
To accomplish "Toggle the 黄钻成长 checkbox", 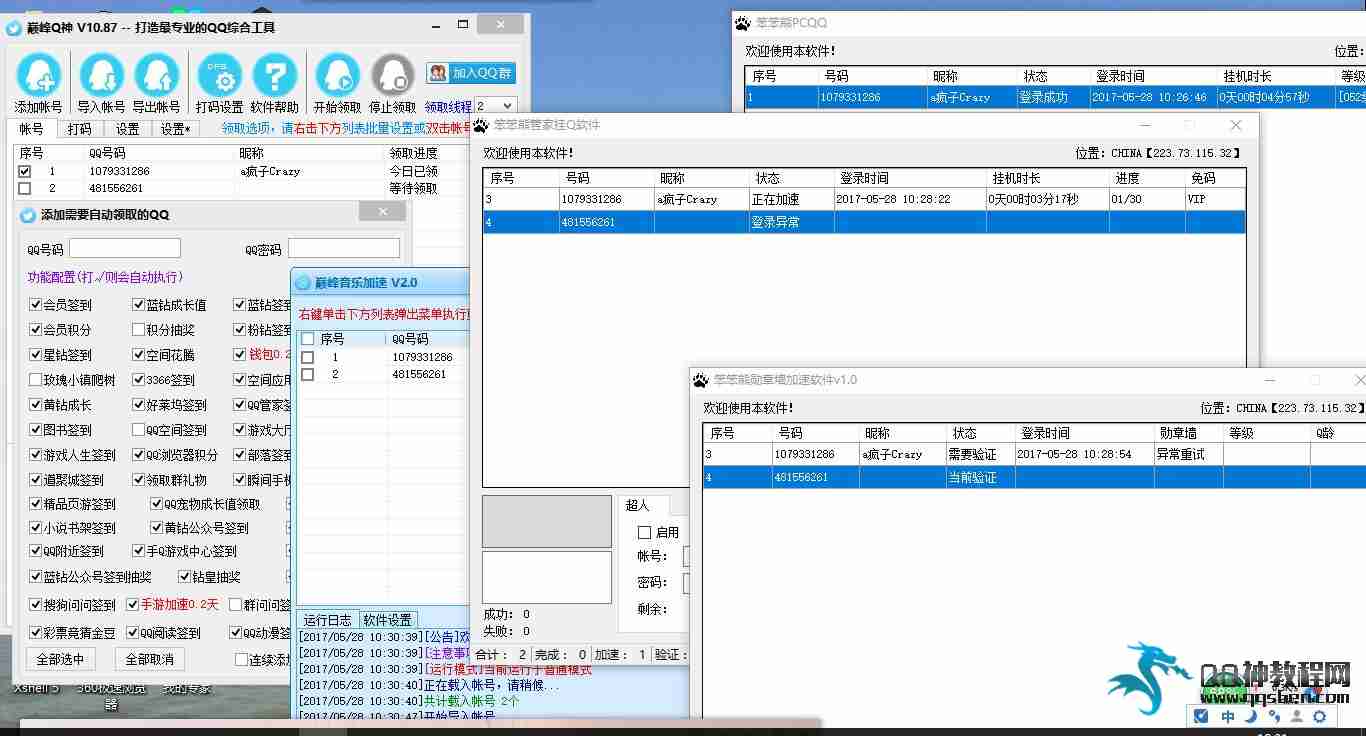I will [36, 405].
